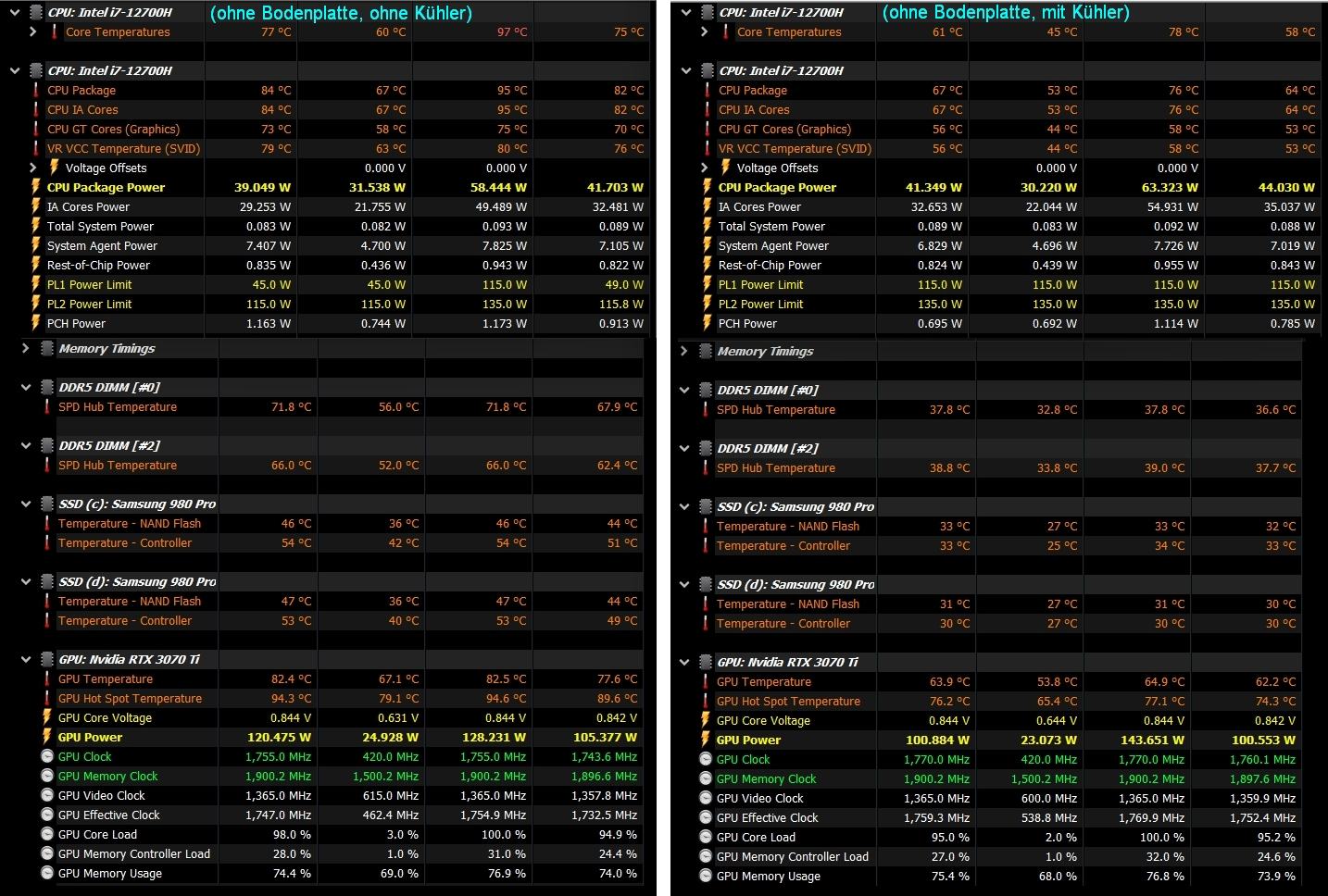Screen dimensions: 1328x896
Task: In left panel, click Rest-of-Chip Power lightning icon
Action: point(36,265)
